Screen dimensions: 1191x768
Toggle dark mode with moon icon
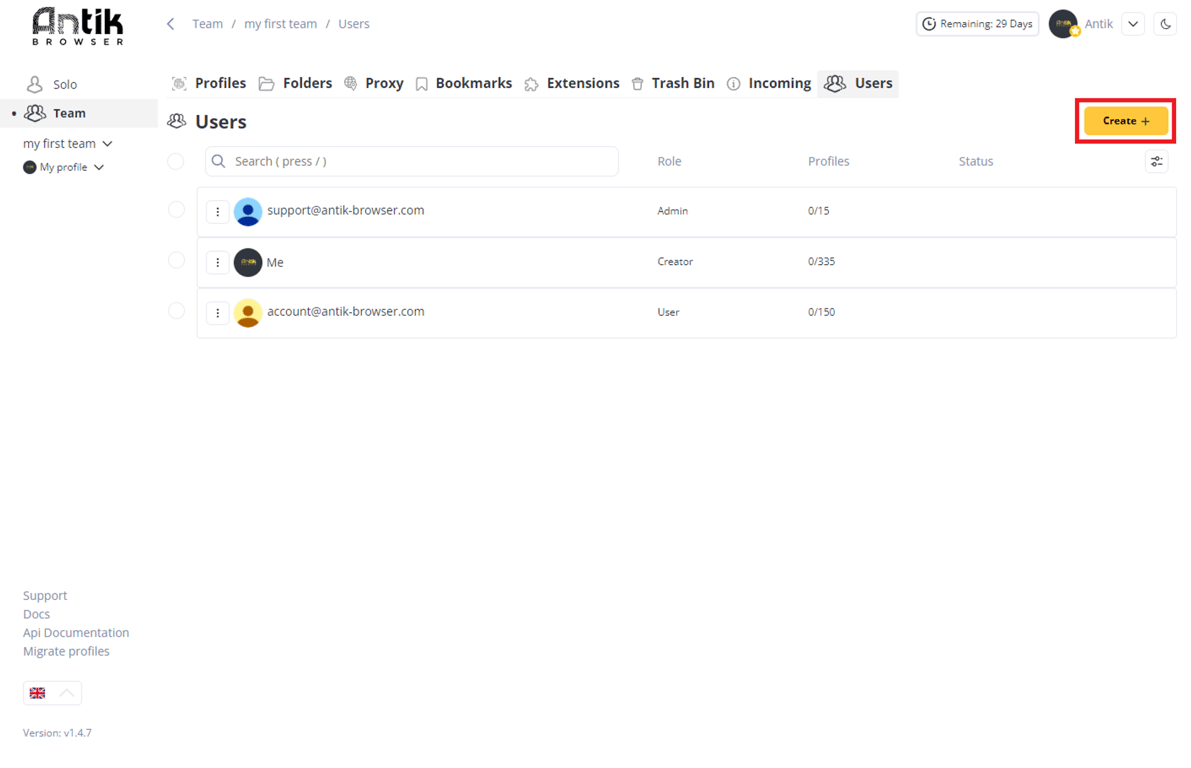click(x=1165, y=24)
